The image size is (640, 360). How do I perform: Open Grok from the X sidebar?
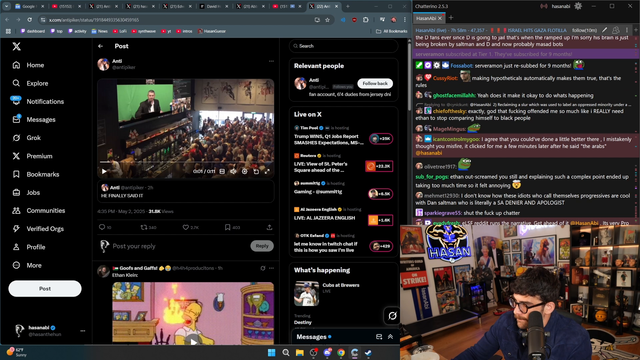[27, 138]
